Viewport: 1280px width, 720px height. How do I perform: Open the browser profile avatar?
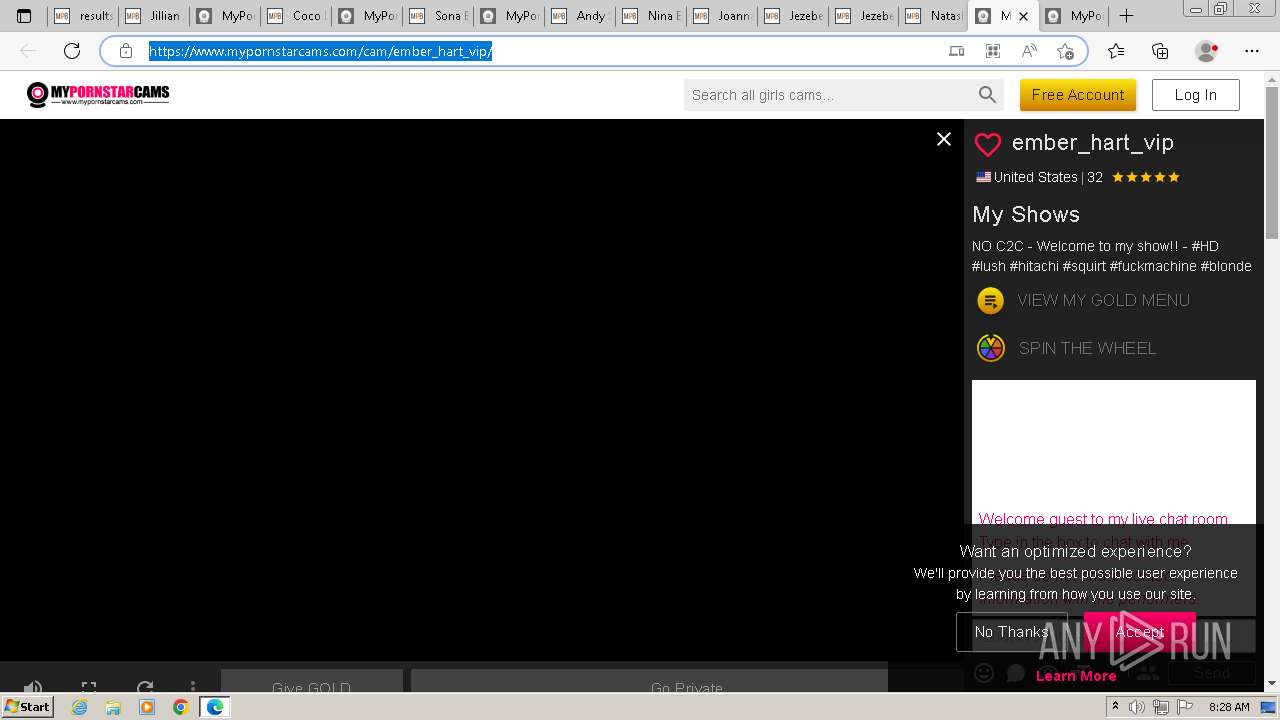(x=1207, y=51)
